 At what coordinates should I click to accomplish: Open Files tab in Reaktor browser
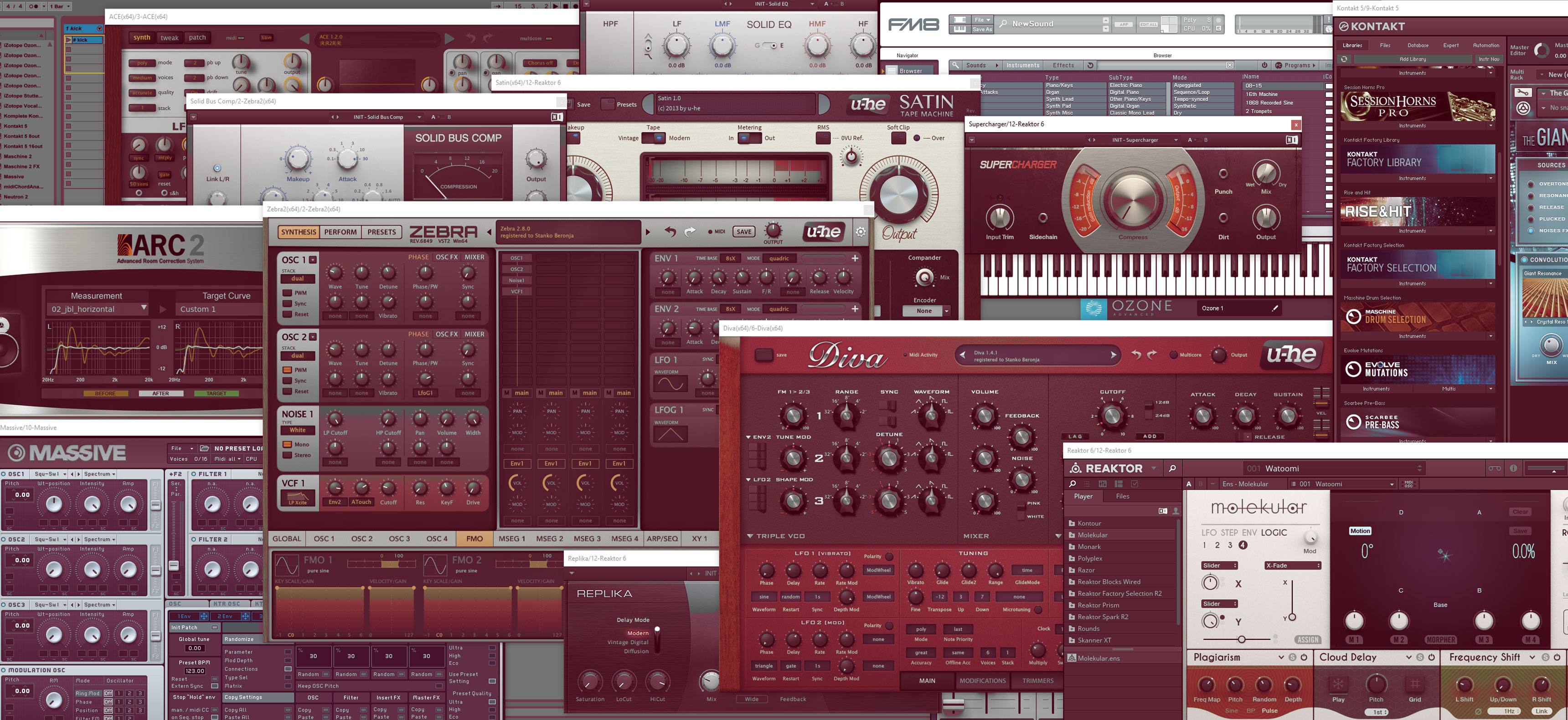[x=1122, y=496]
